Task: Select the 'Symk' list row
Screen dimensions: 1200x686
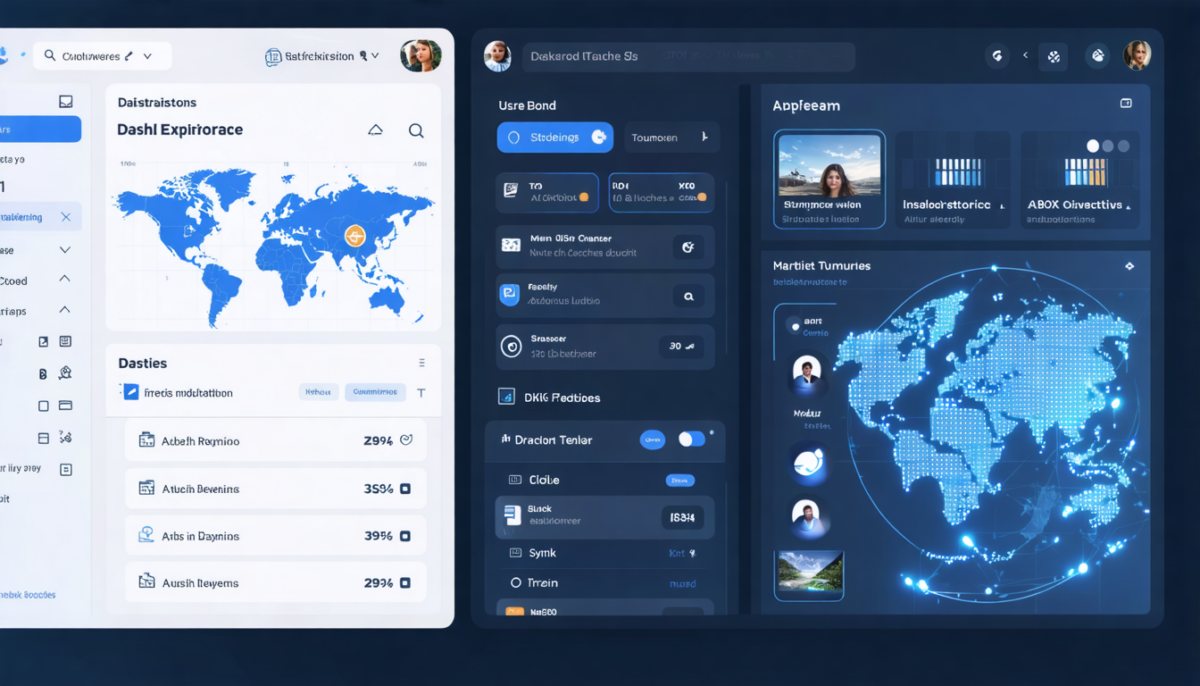Action: pyautogui.click(x=605, y=553)
